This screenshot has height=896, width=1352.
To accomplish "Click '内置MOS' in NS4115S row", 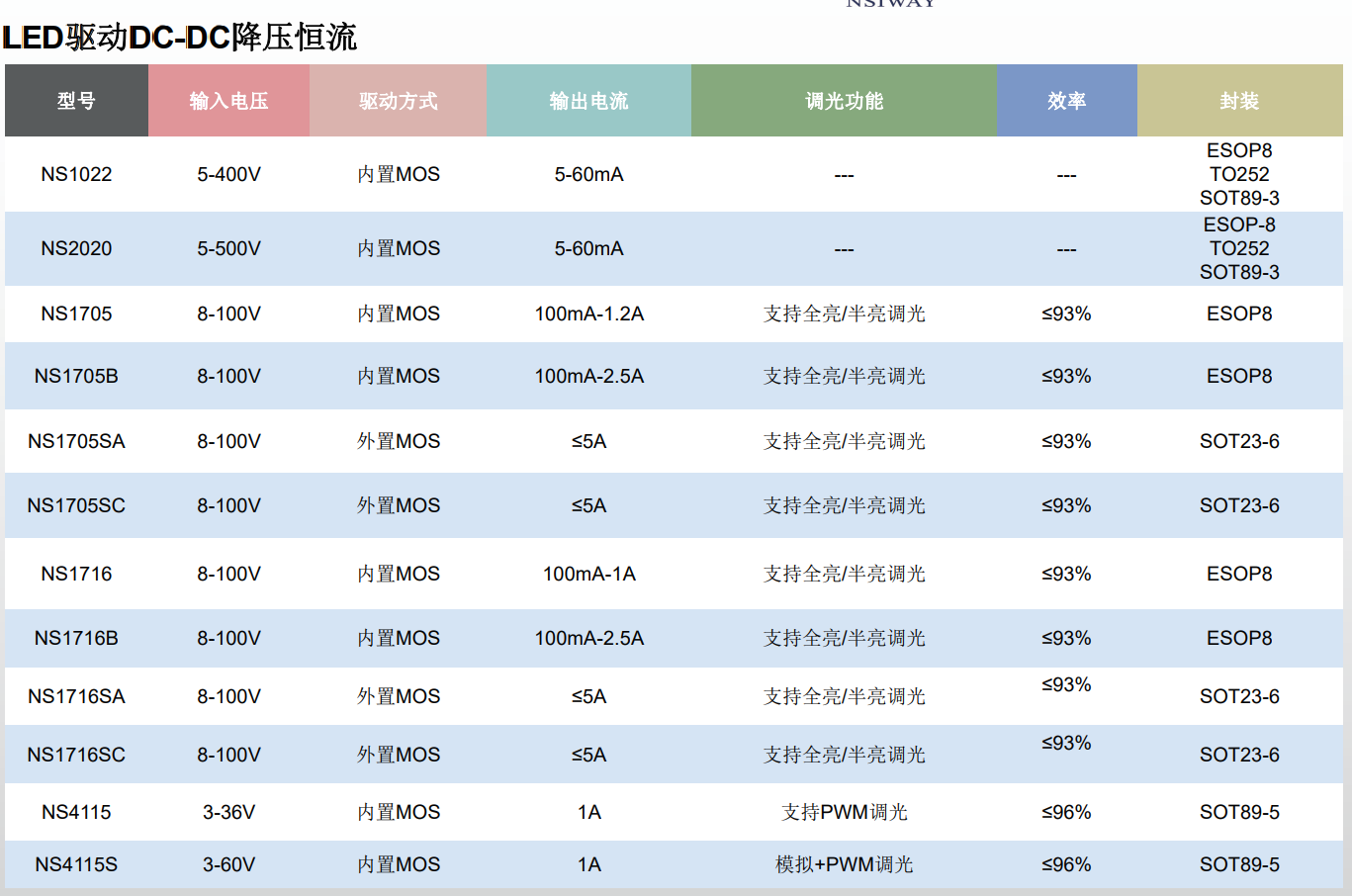I will (x=399, y=864).
